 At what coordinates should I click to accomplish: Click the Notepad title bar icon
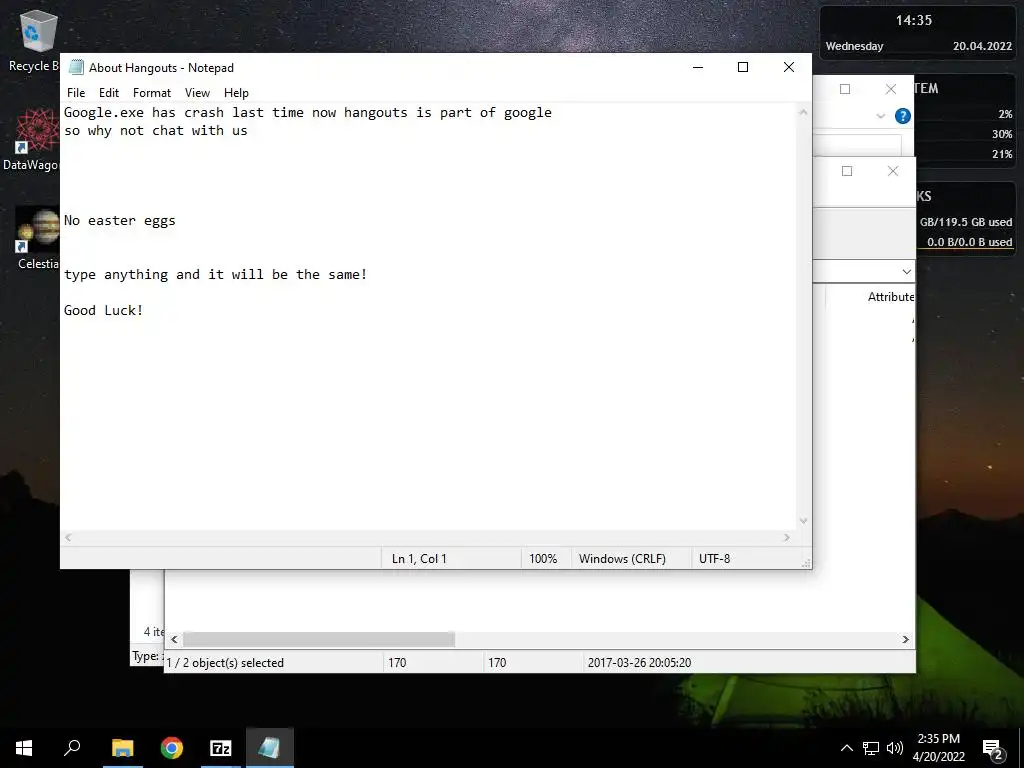tap(76, 67)
